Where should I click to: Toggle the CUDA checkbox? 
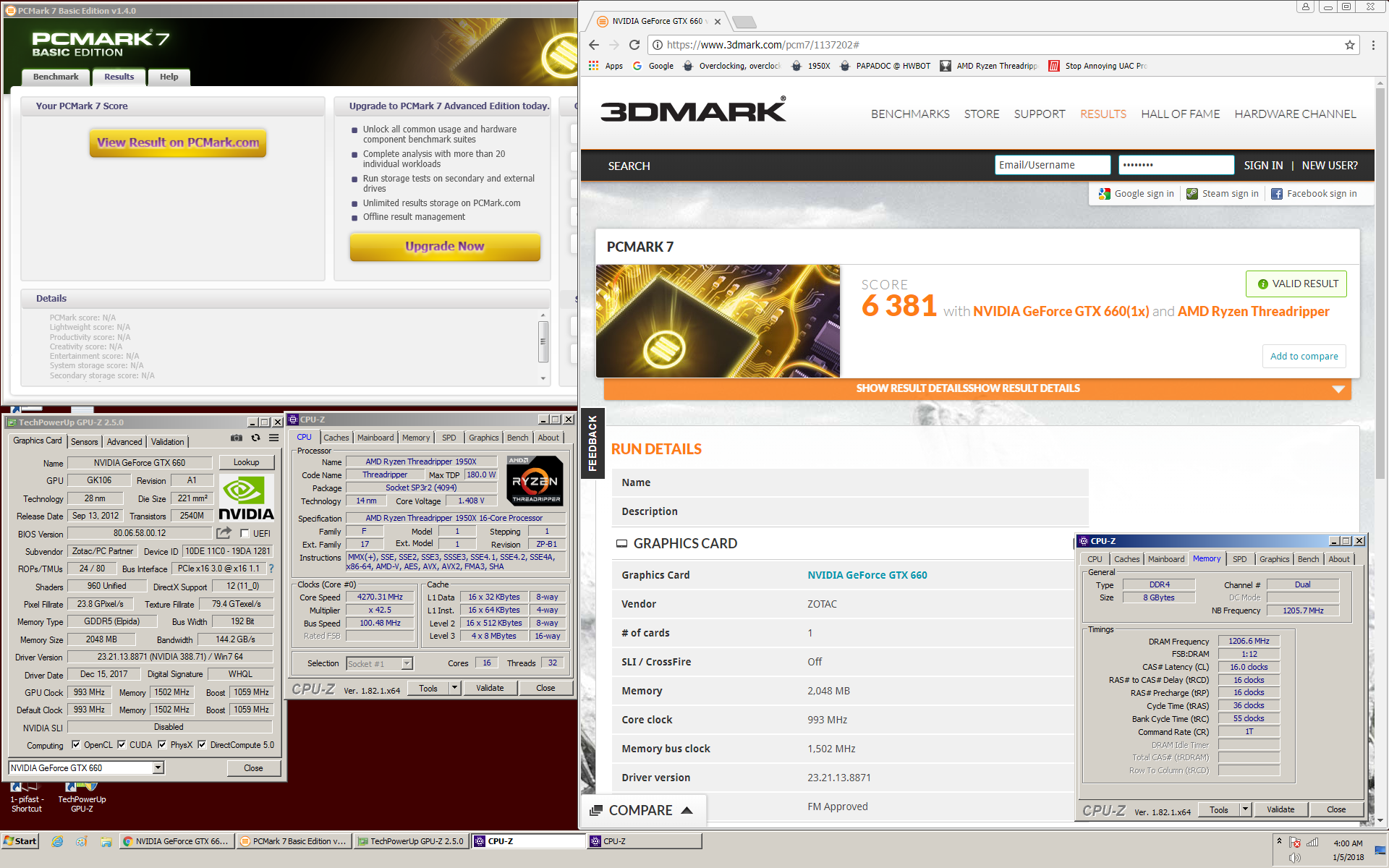coord(122,744)
